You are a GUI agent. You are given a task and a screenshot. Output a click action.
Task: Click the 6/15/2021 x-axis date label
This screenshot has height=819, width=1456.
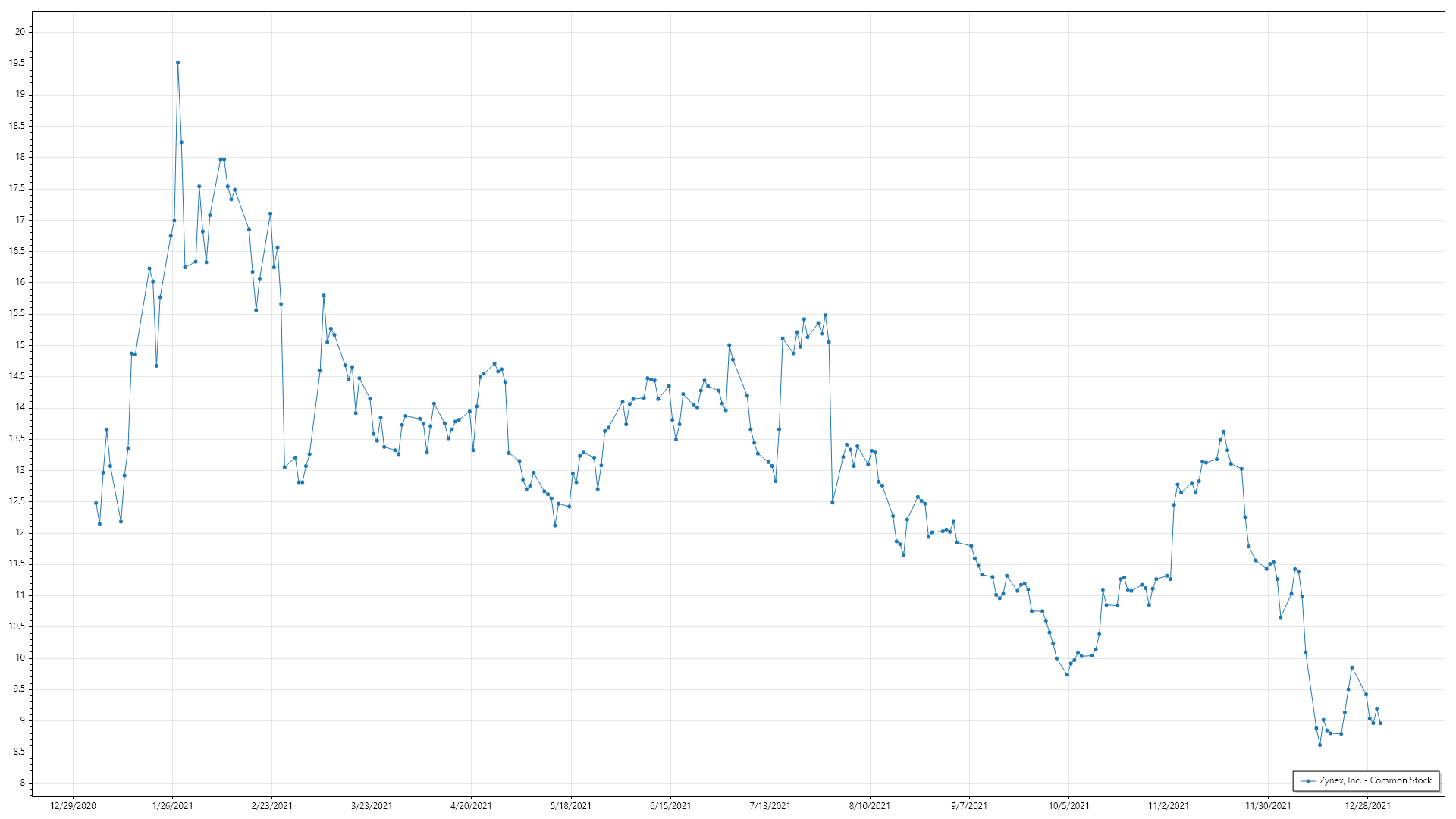coord(670,806)
